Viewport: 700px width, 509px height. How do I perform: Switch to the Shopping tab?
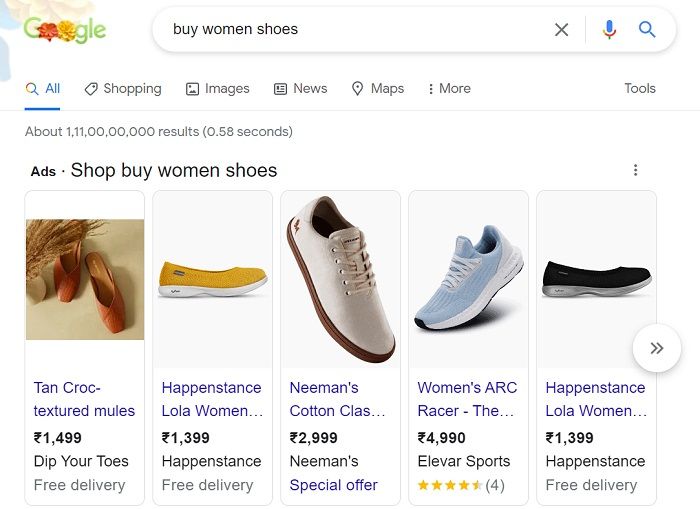click(x=123, y=88)
